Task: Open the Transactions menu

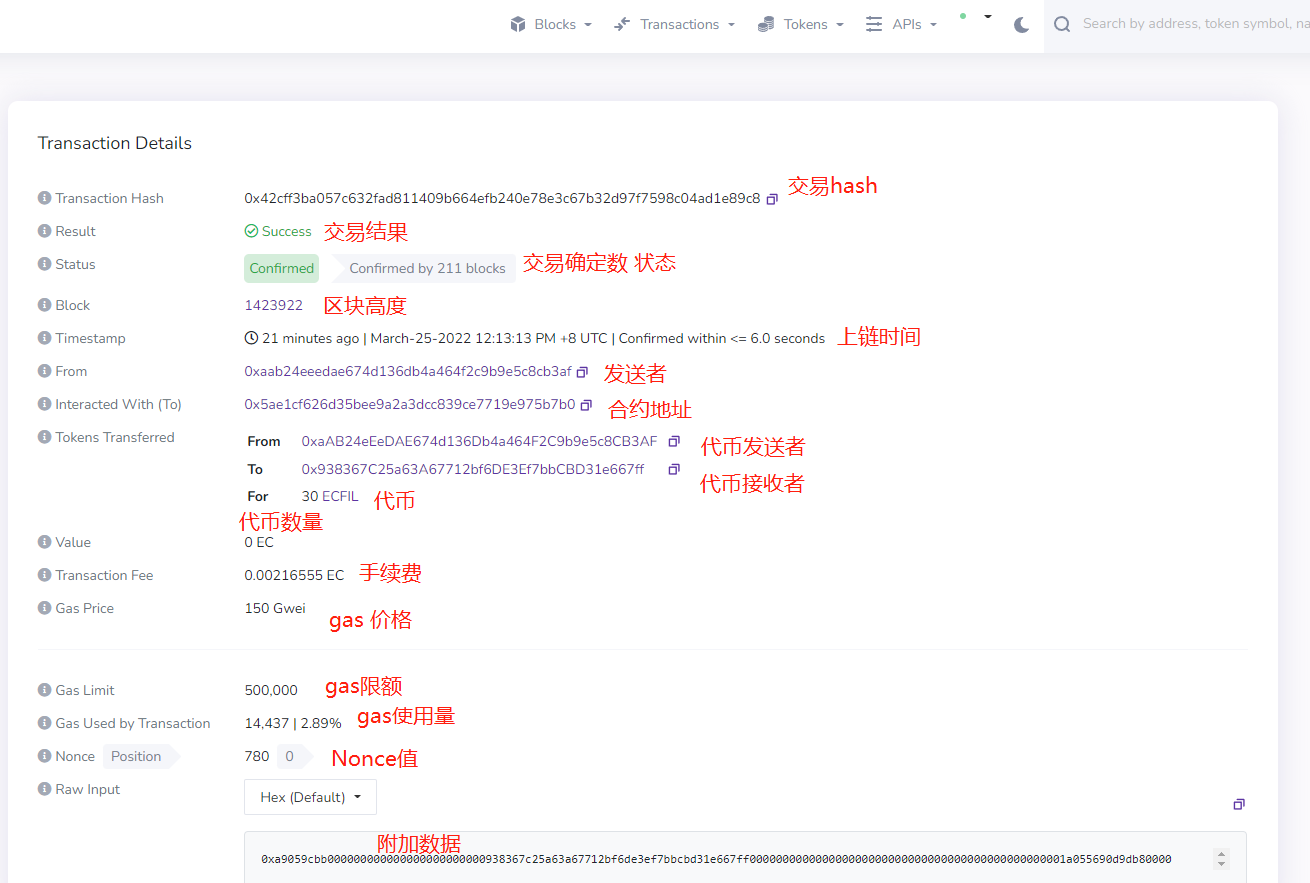Action: tap(675, 25)
